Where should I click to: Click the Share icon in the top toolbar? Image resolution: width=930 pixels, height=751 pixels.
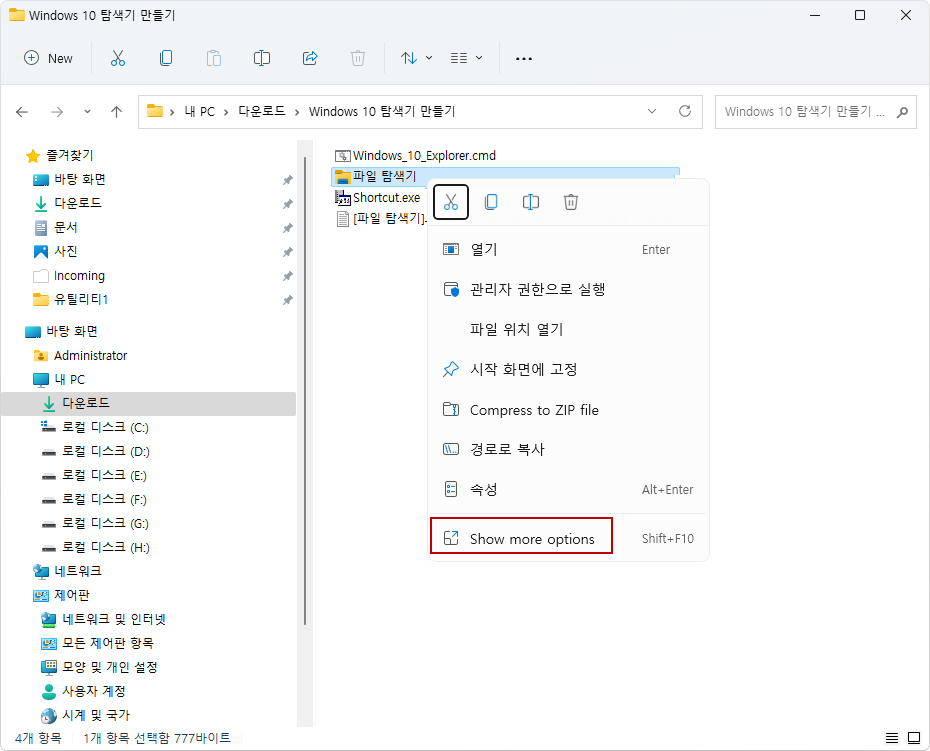tap(310, 58)
